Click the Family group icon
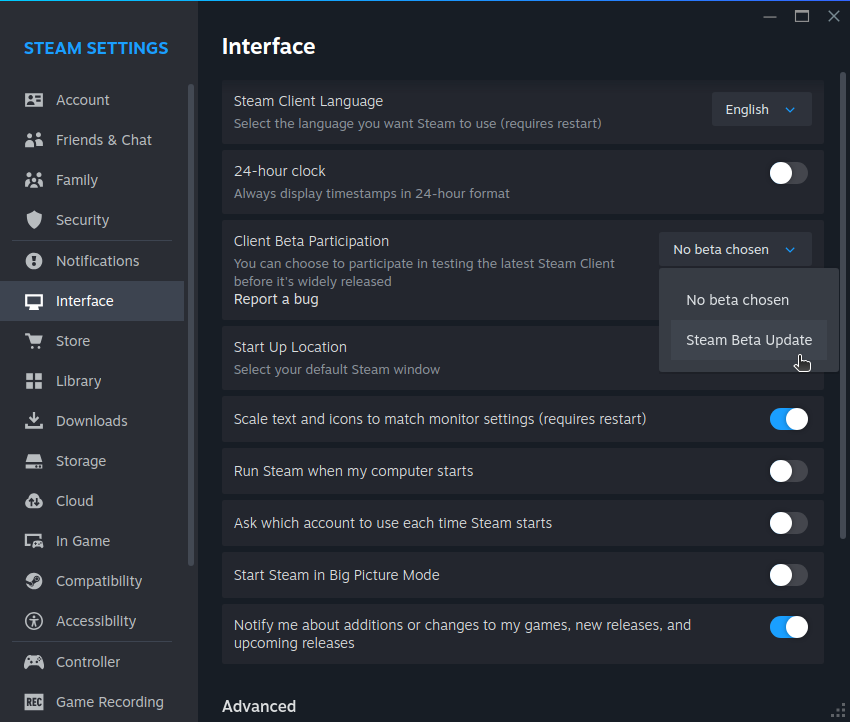Screen dimensions: 850x722 [x=34, y=180]
